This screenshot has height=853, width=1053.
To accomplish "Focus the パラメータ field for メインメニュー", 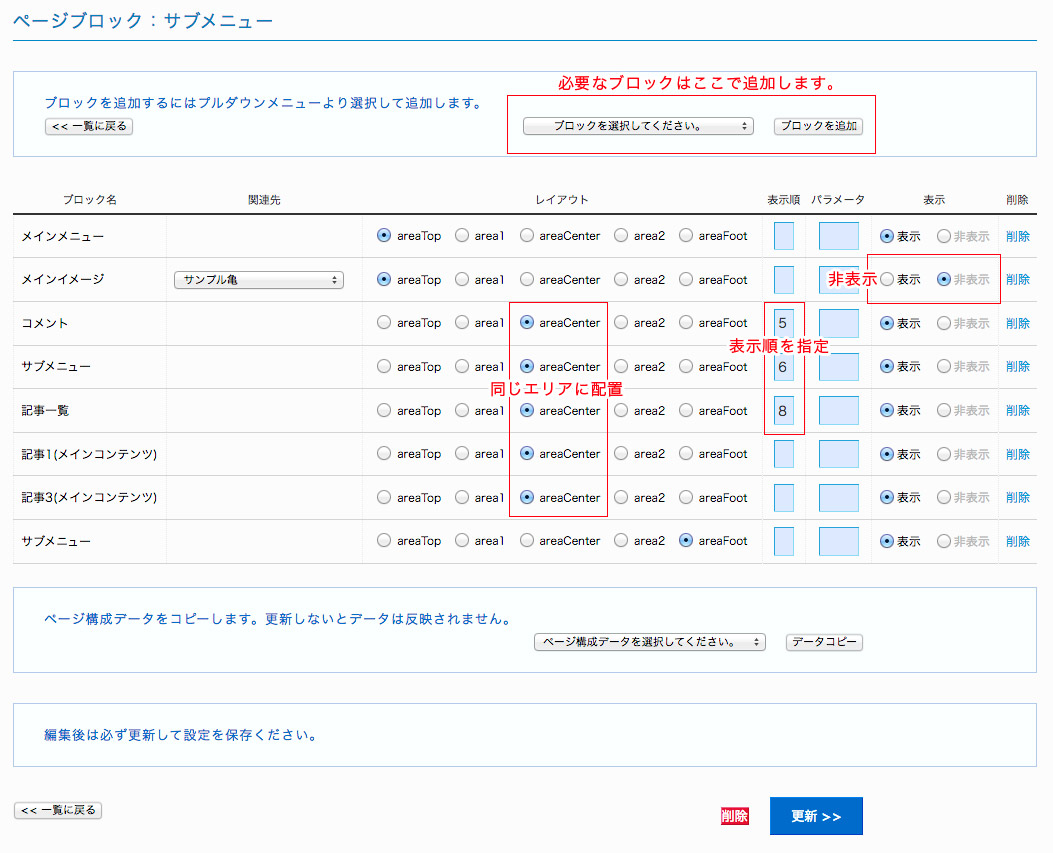I will [x=838, y=236].
